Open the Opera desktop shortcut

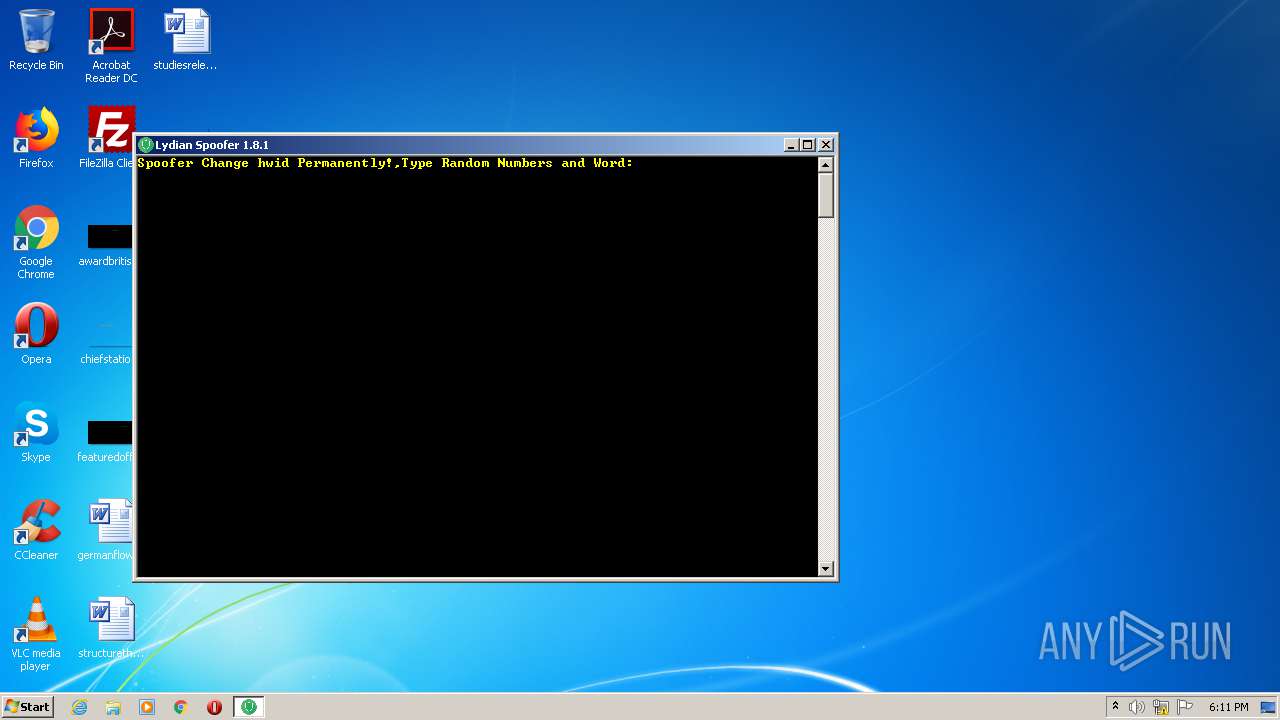(36, 334)
